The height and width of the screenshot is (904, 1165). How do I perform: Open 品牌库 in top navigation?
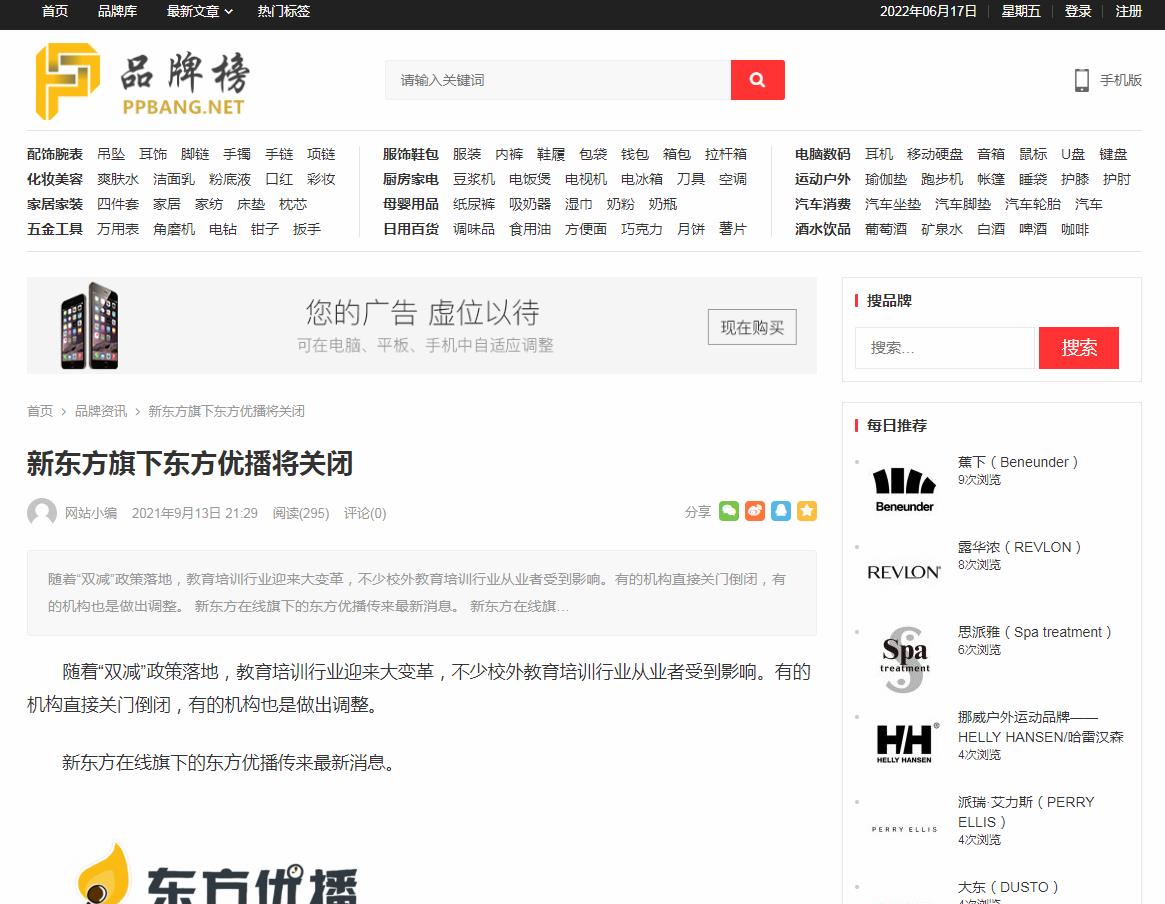coord(117,11)
